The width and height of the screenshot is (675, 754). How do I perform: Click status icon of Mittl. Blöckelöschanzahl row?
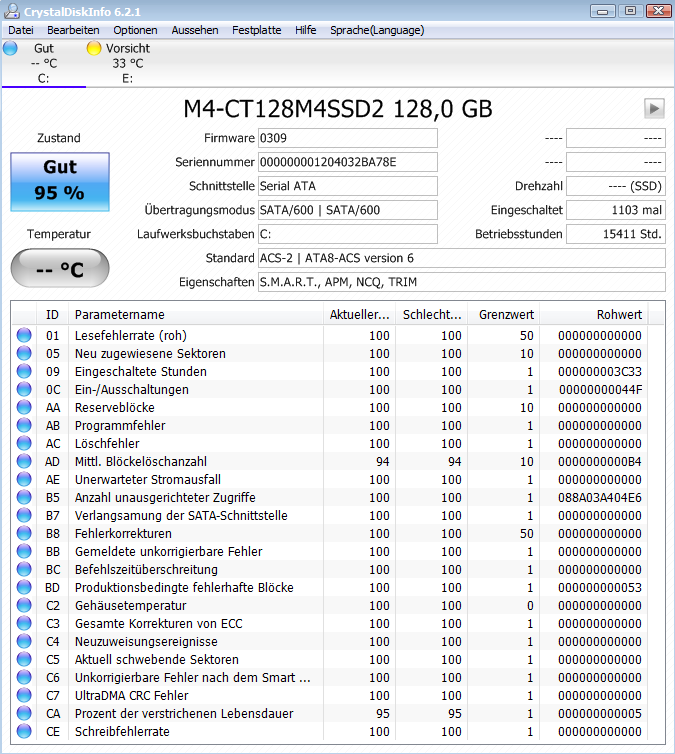click(24, 461)
